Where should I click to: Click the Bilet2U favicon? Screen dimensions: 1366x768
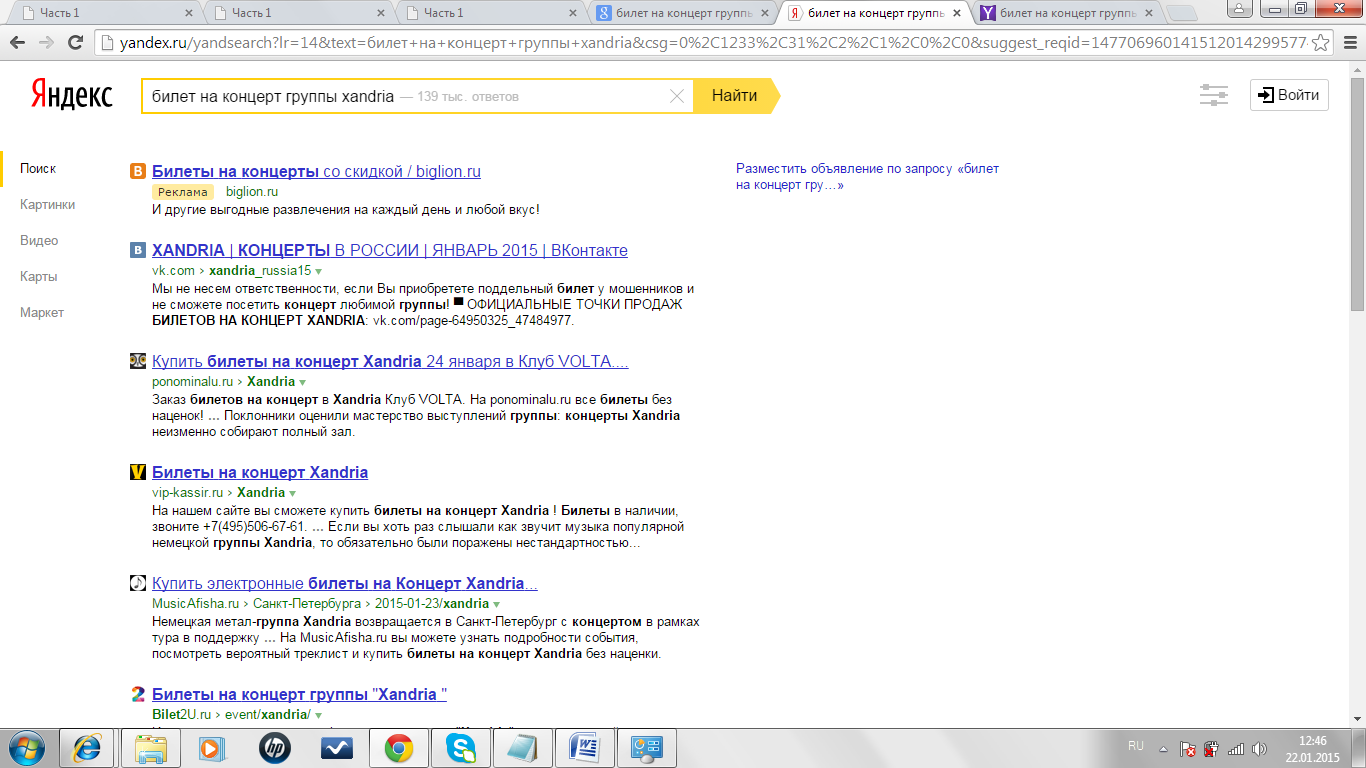[138, 694]
